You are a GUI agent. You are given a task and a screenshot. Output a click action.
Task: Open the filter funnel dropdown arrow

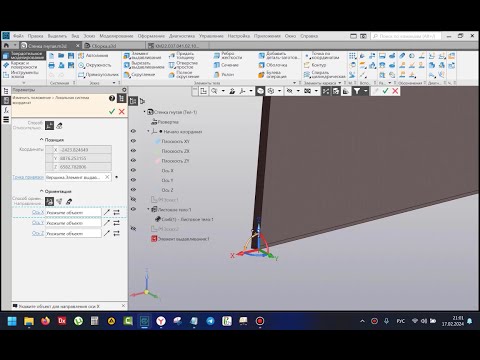(x=365, y=91)
